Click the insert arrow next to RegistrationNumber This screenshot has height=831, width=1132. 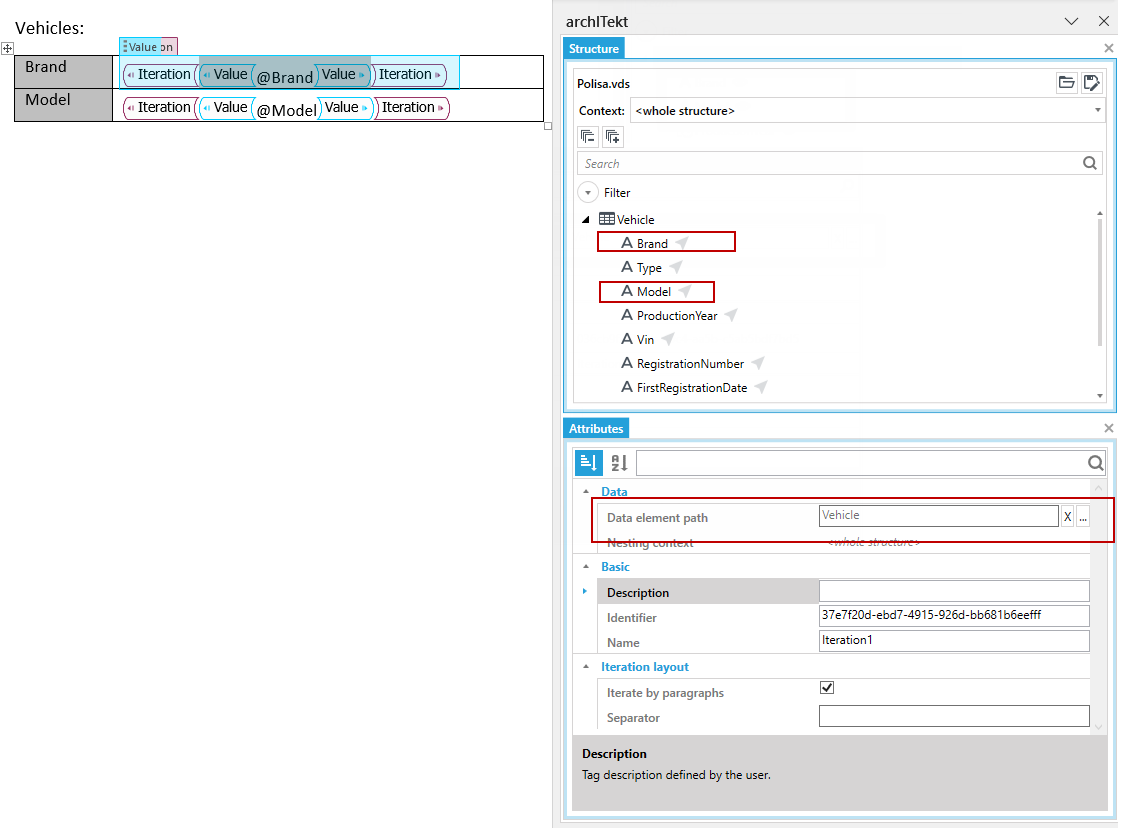[x=758, y=363]
